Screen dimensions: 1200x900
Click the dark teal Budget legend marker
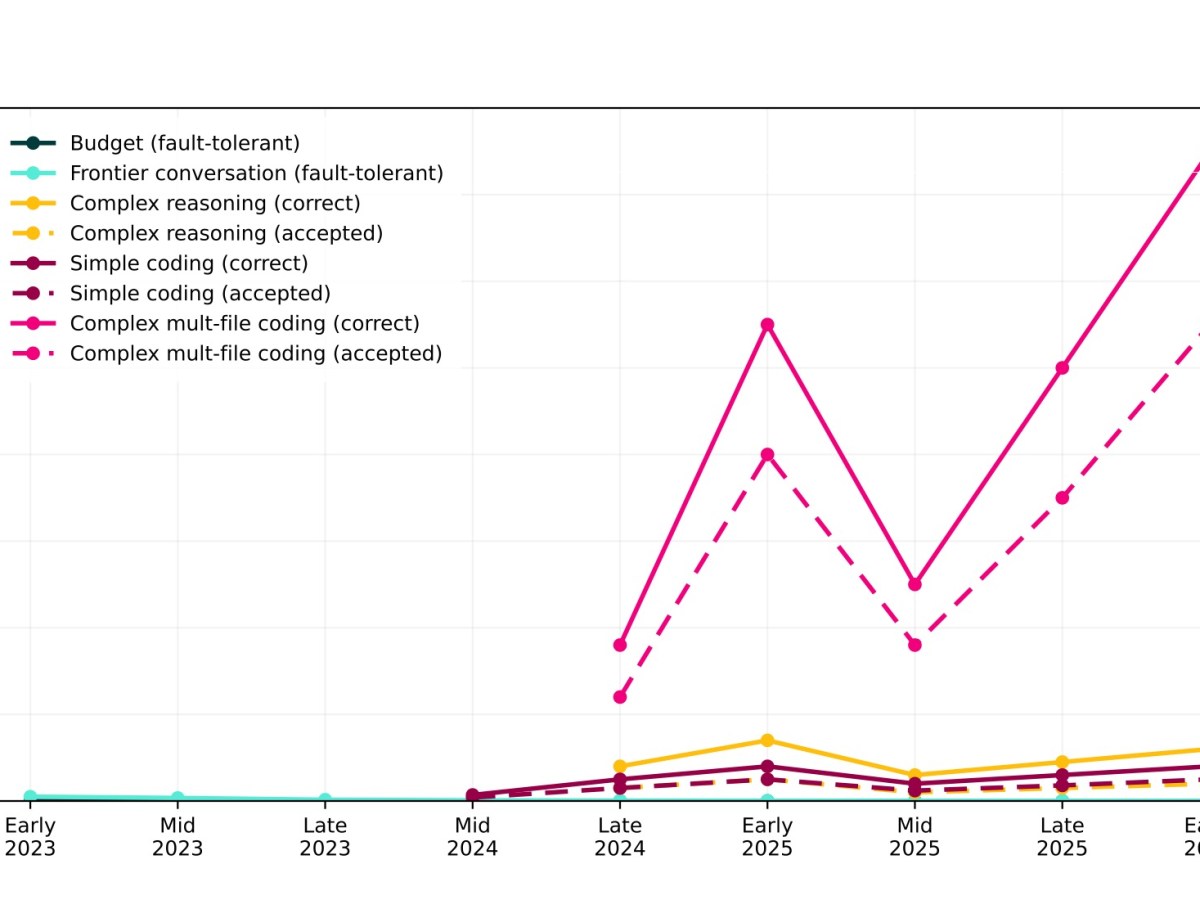coord(33,143)
